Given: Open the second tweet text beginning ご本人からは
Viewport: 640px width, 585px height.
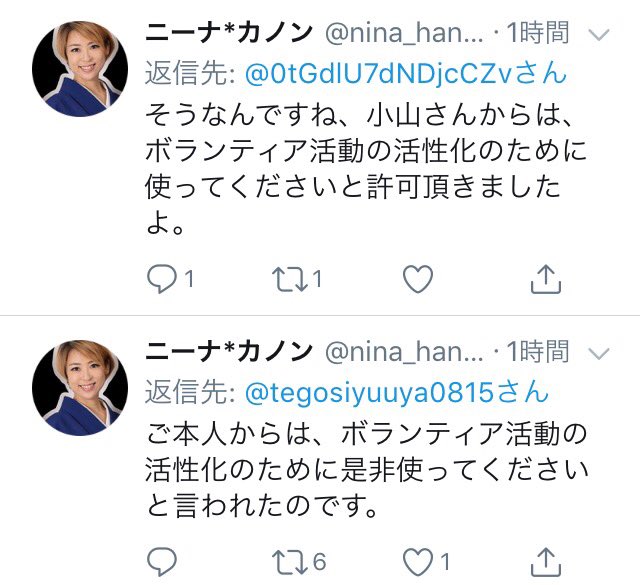Looking at the screenshot, I should tap(367, 469).
